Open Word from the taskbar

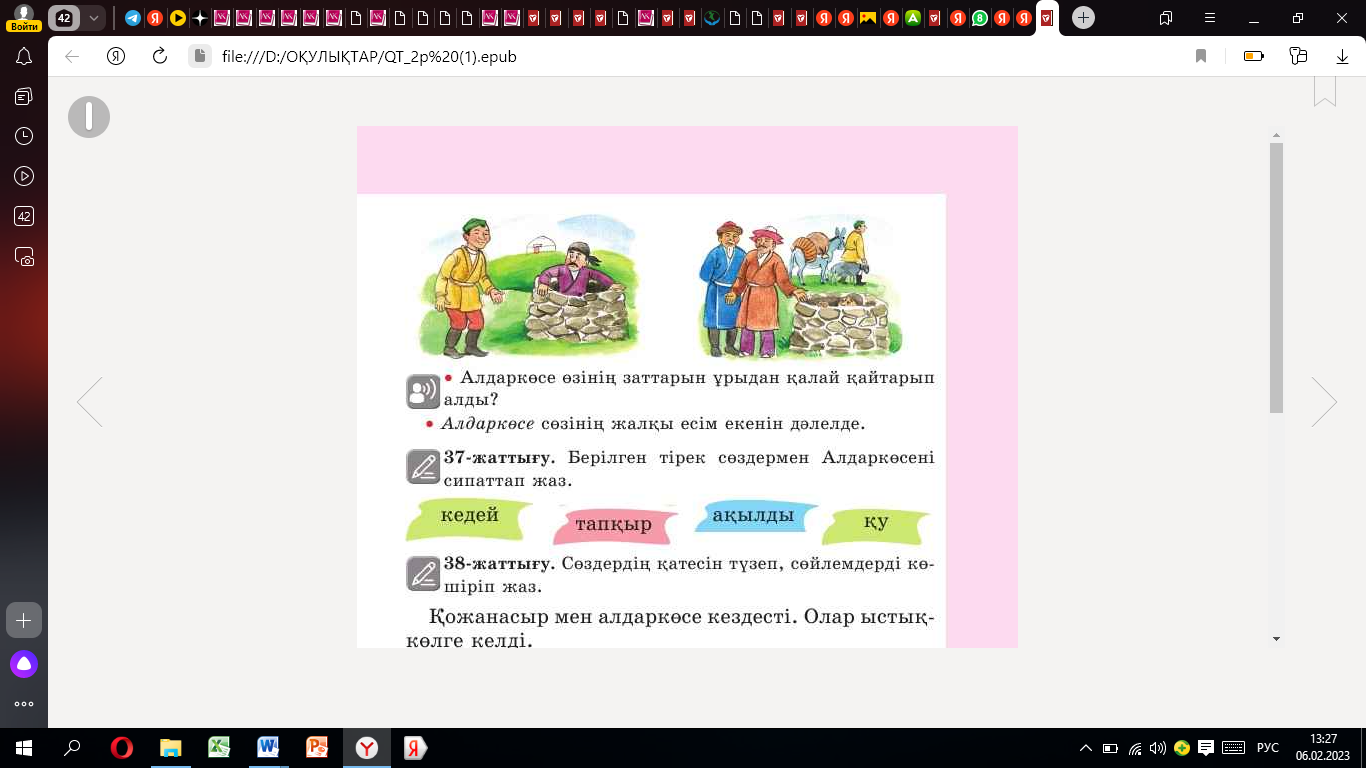tap(268, 748)
